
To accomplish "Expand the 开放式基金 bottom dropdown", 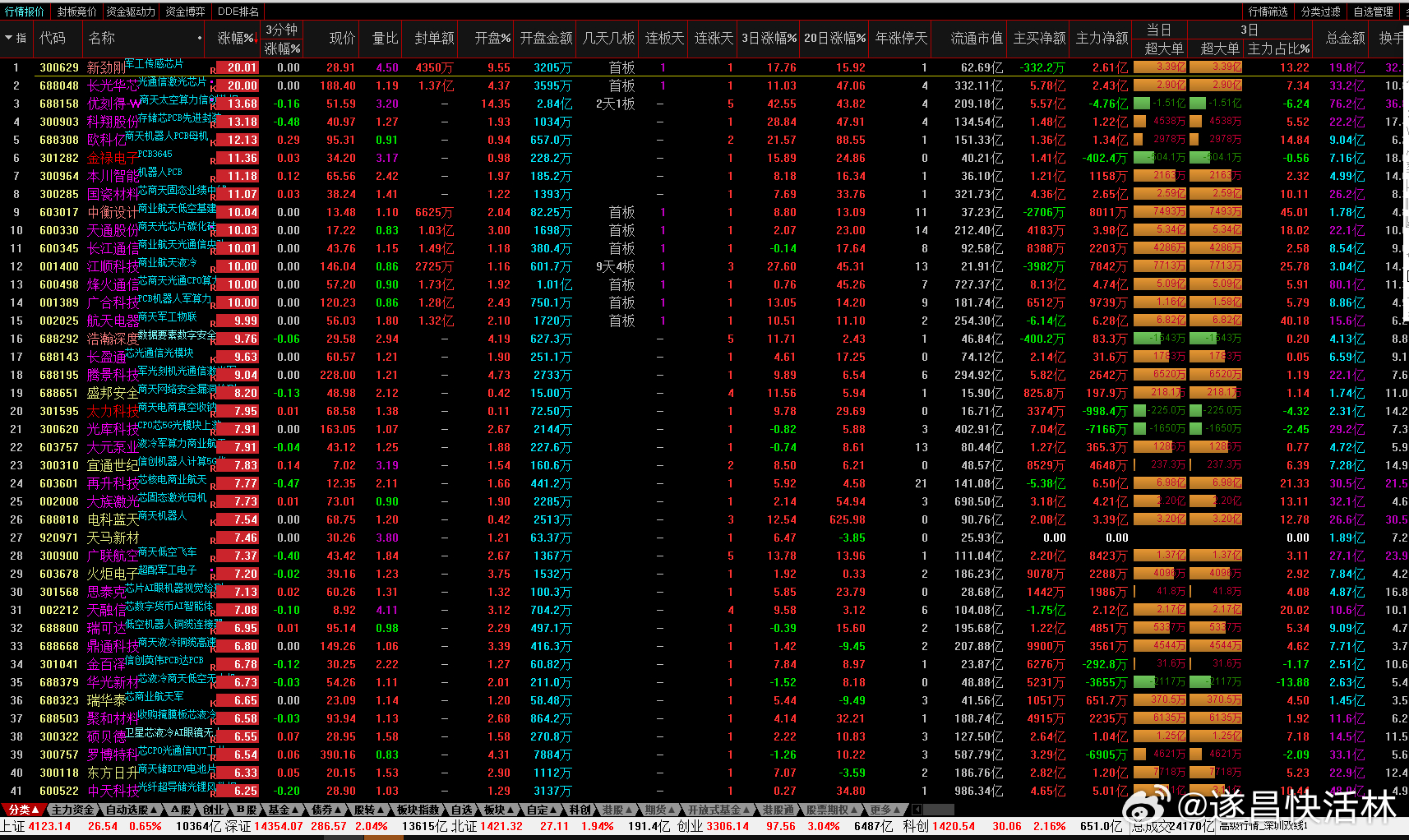I will pos(719,810).
